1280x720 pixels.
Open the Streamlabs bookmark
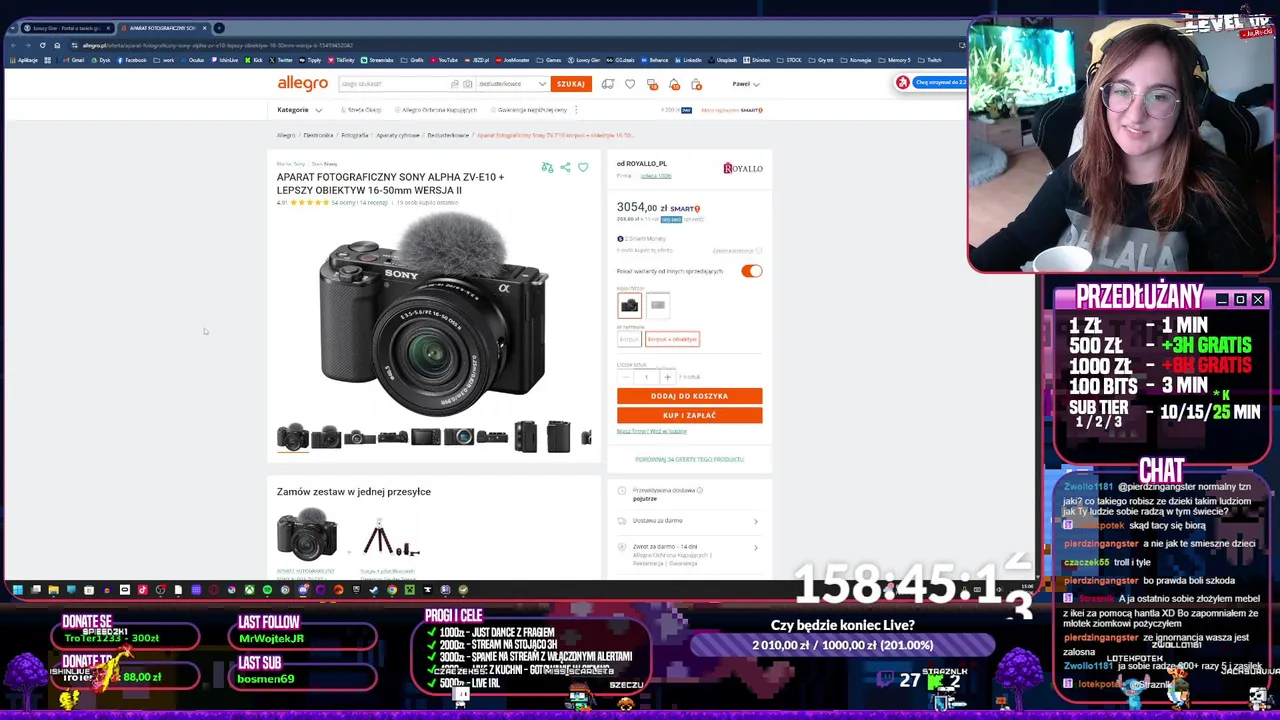tap(377, 60)
